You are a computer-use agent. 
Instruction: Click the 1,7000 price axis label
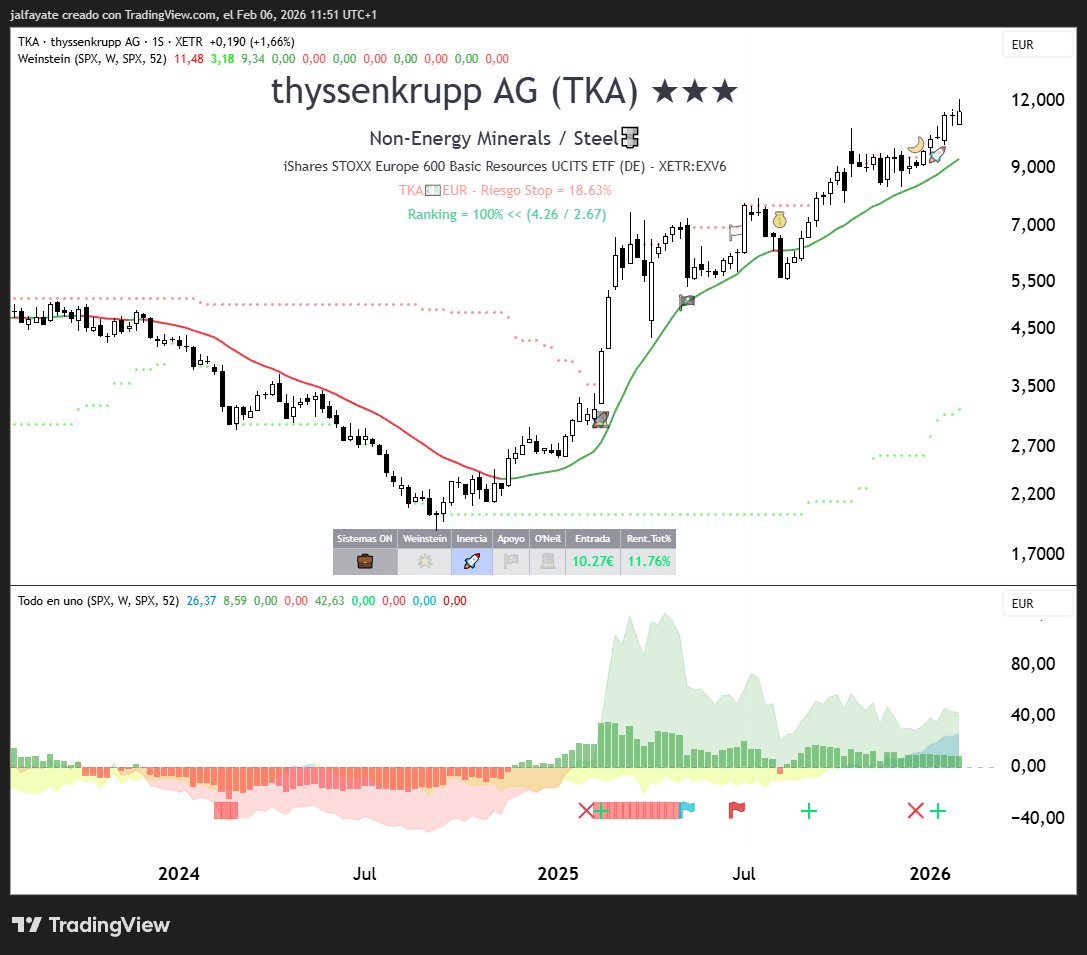pyautogui.click(x=1037, y=553)
